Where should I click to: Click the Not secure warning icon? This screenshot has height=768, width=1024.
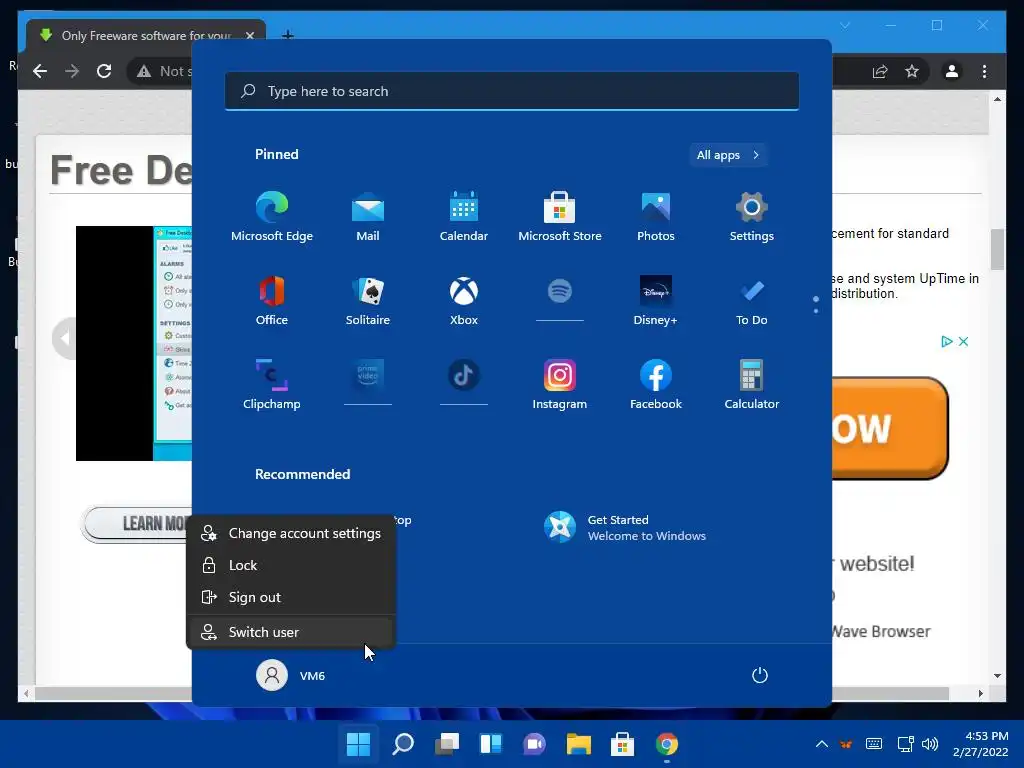[x=144, y=71]
